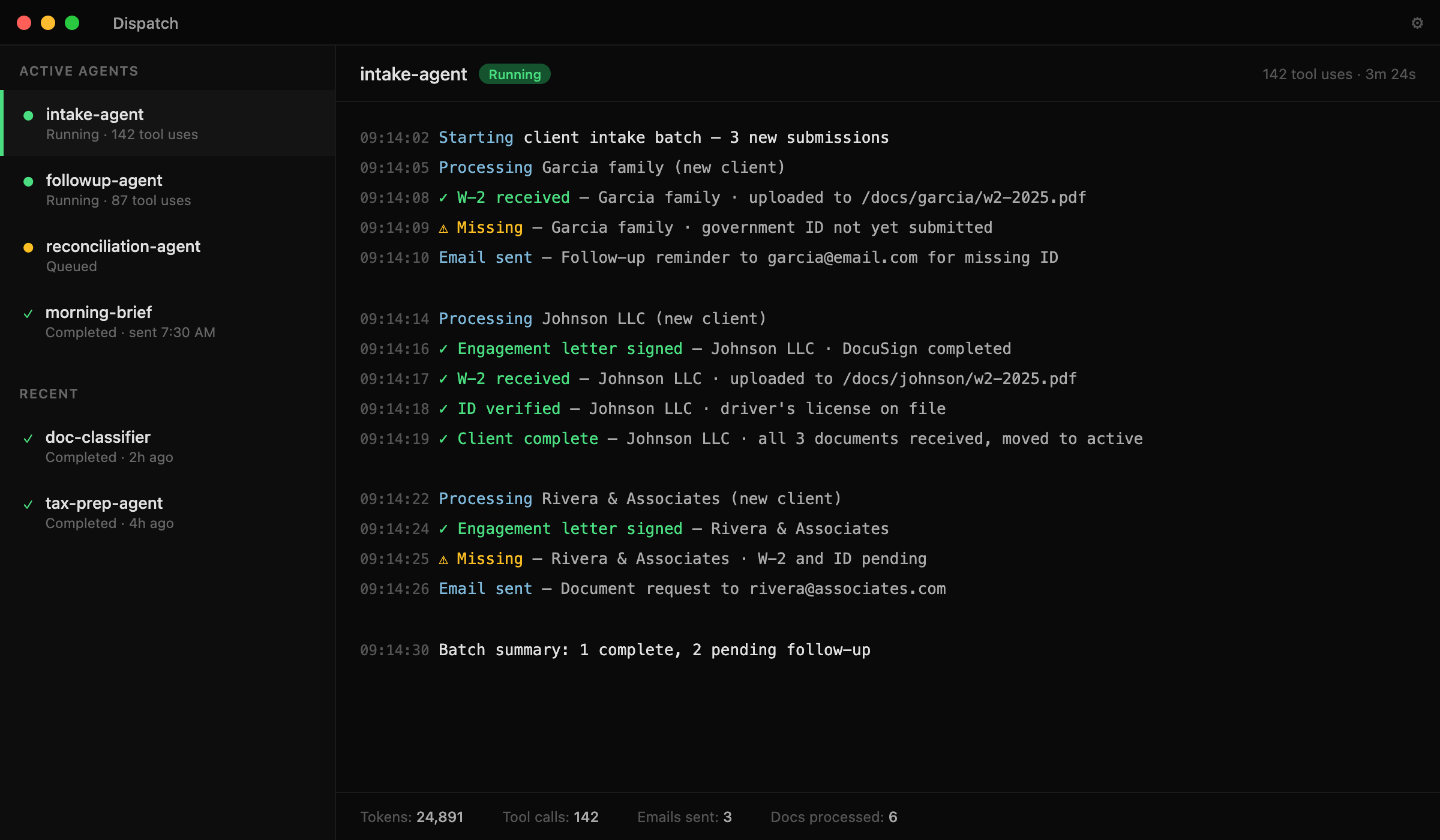Click the ACTIVE AGENTS section heading
Image resolution: width=1440 pixels, height=840 pixels.
pos(79,71)
